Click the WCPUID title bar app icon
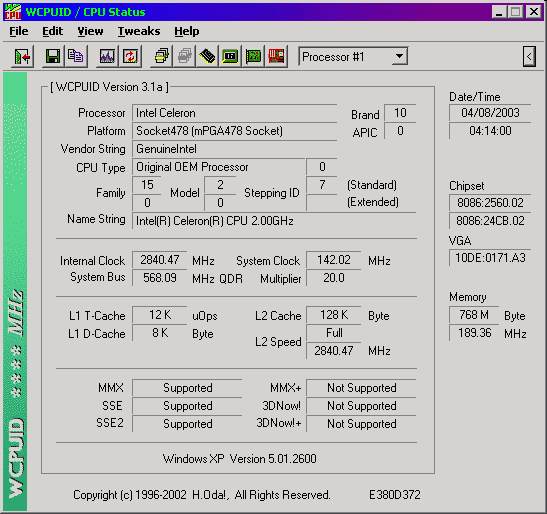Screen dimensions: 547x514 tap(13, 12)
